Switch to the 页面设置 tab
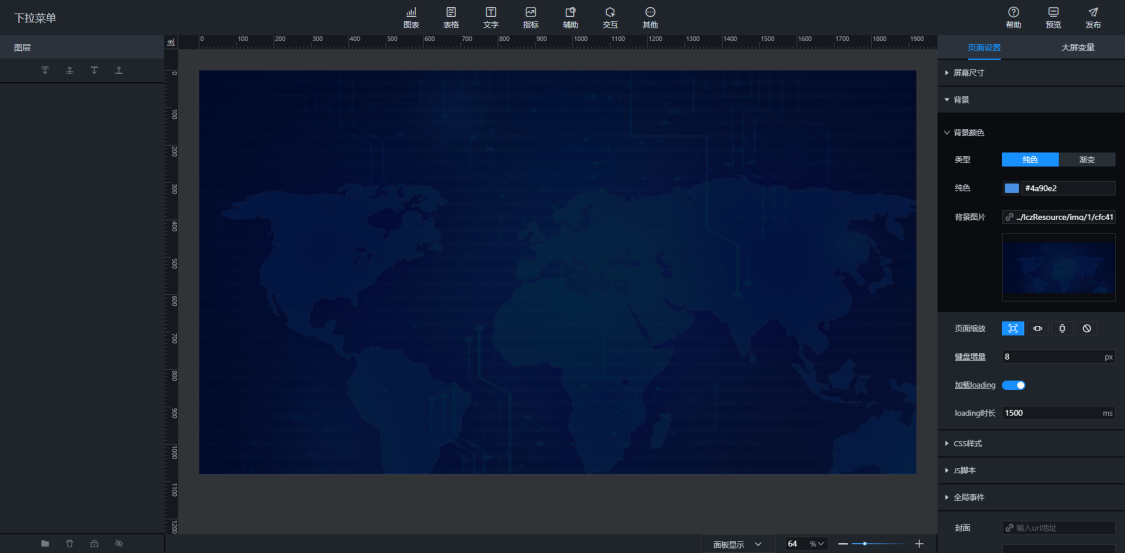Image resolution: width=1125 pixels, height=553 pixels. (x=984, y=47)
